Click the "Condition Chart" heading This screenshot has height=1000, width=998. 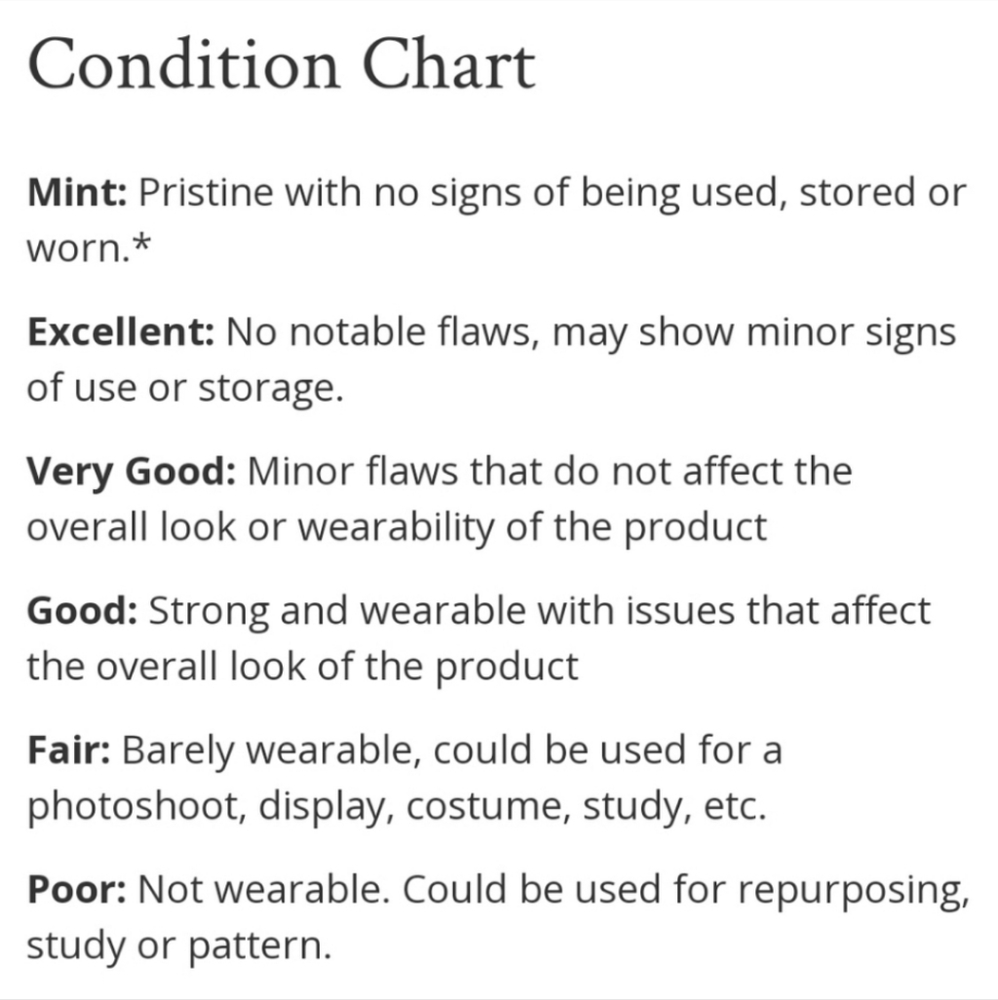(x=281, y=68)
